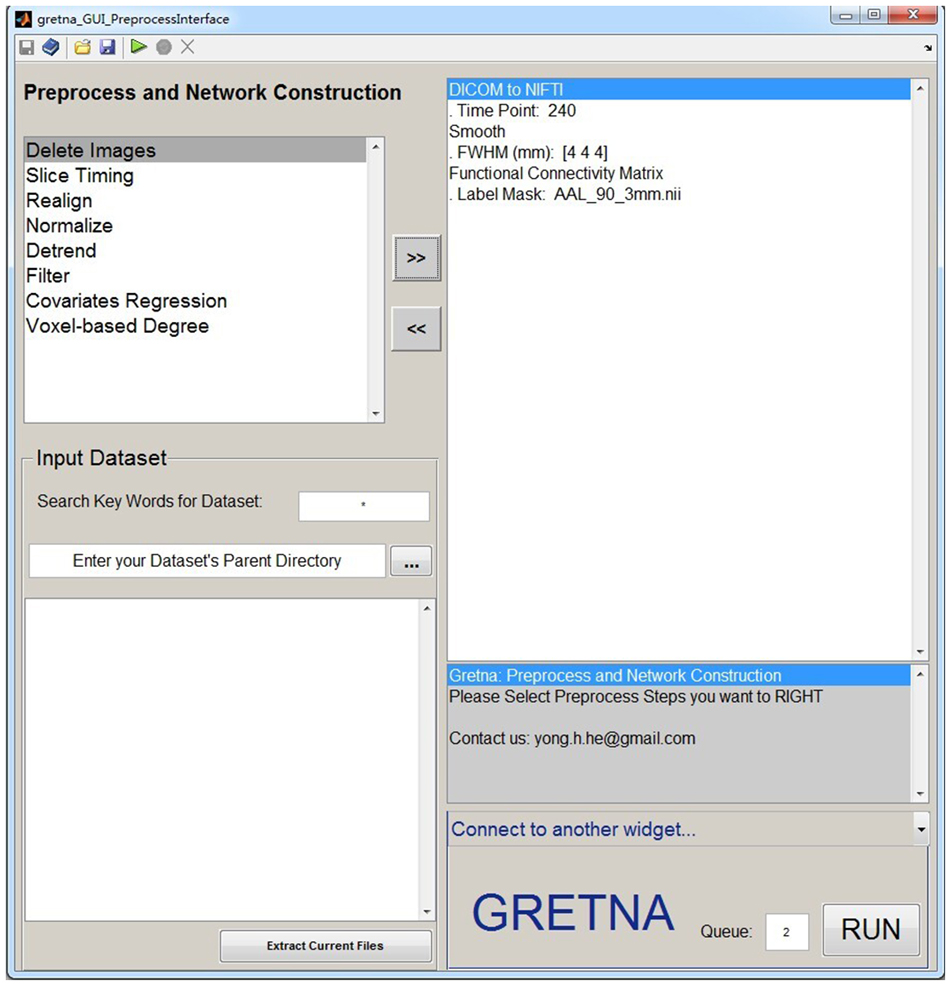Screen dimensions: 950x985
Task: Click up arrow of pipeline list scrollbar
Action: point(920,89)
